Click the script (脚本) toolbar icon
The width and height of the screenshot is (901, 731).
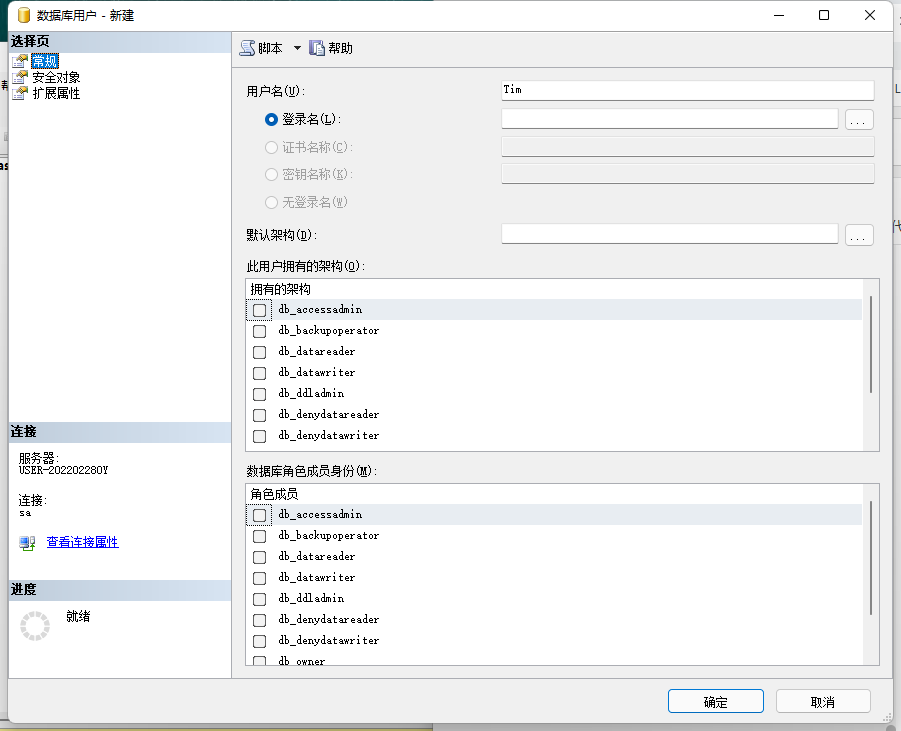coord(248,48)
